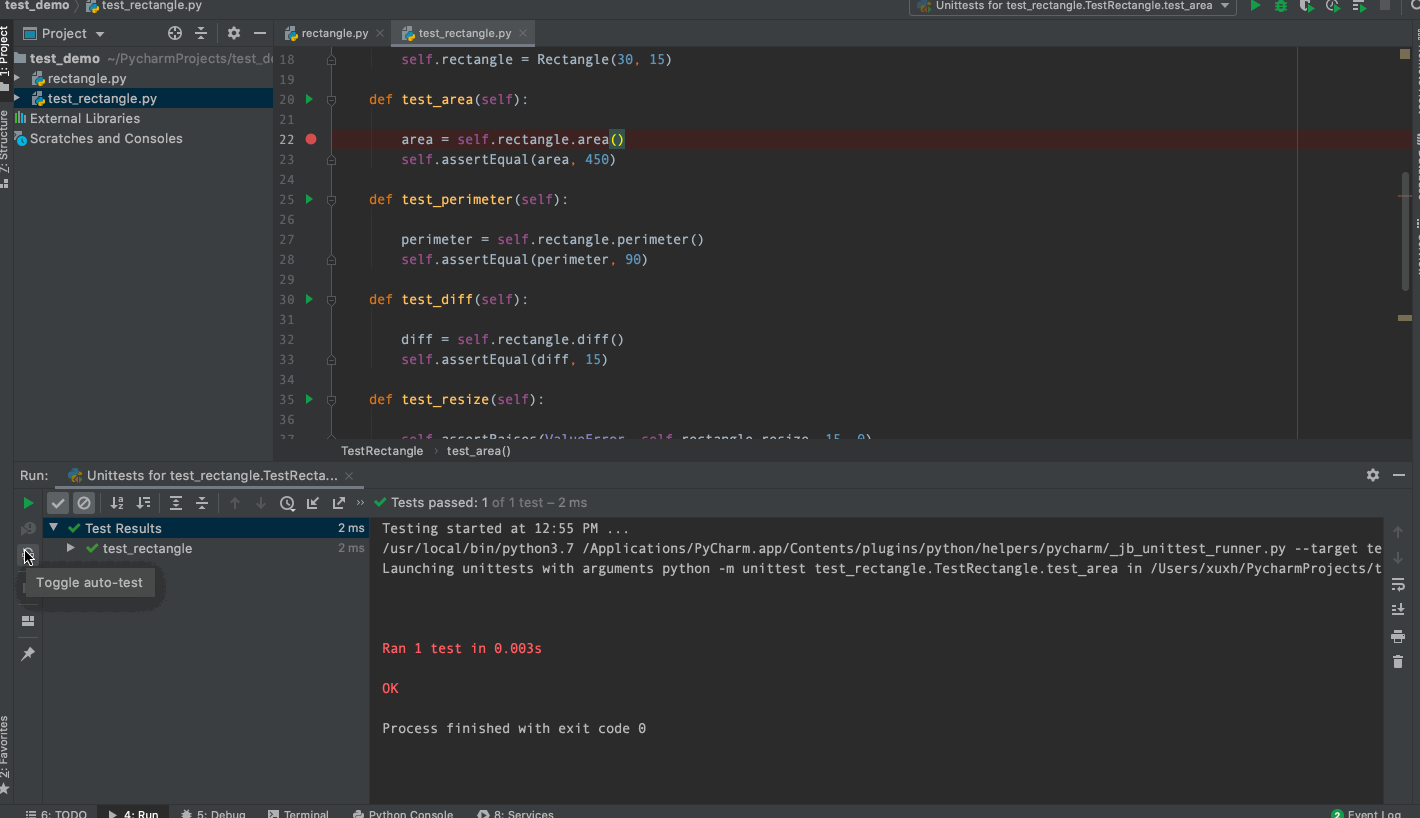Expand test_rectangle.py in Project tree
This screenshot has height=818, width=1420.
(x=17, y=98)
